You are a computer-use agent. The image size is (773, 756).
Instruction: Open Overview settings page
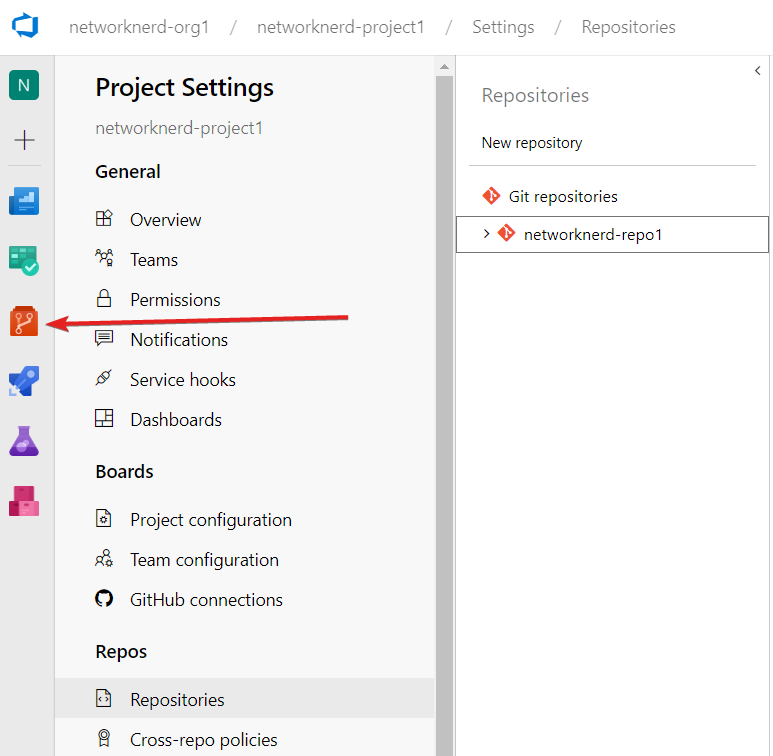coord(166,220)
